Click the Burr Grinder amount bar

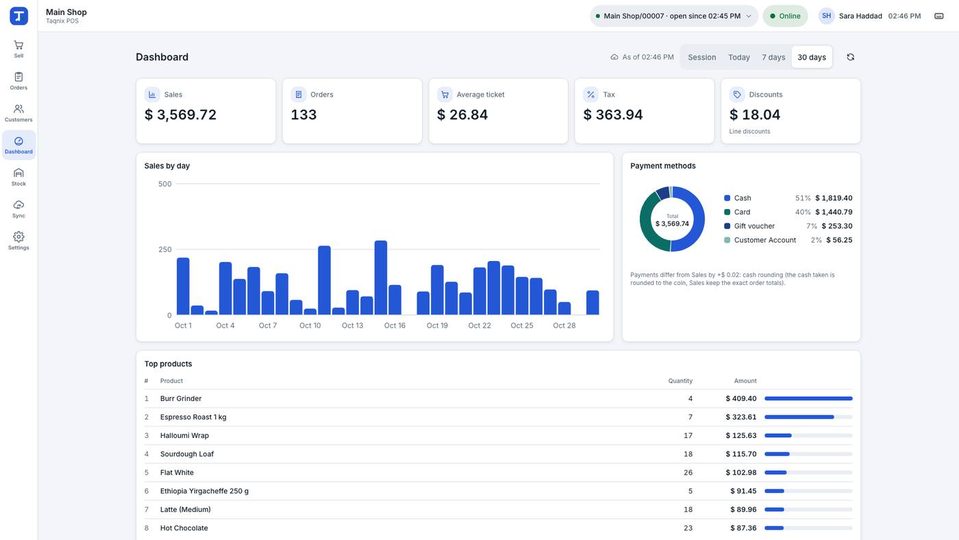pyautogui.click(x=808, y=399)
